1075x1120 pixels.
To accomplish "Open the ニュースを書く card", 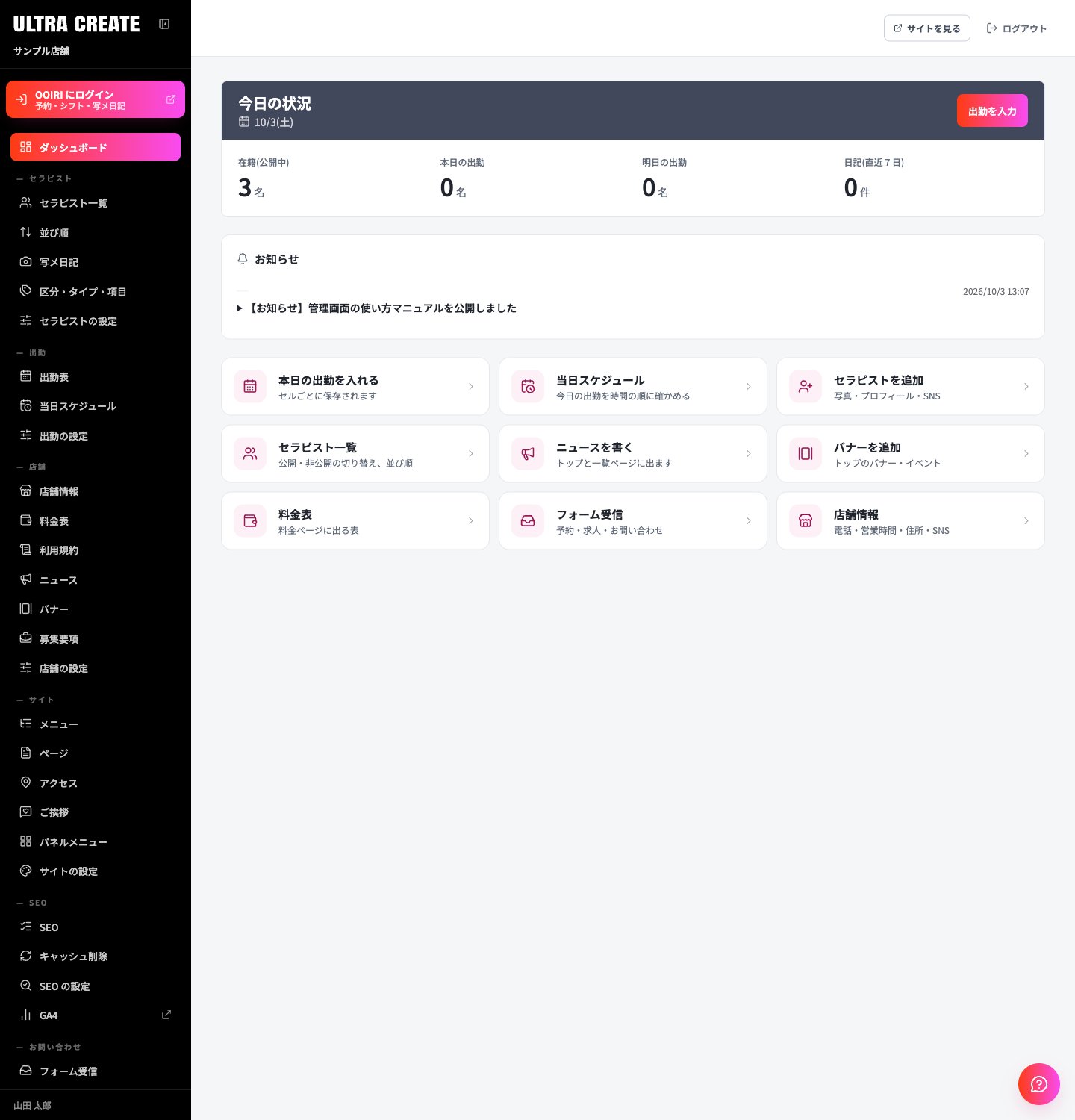I will click(633, 453).
